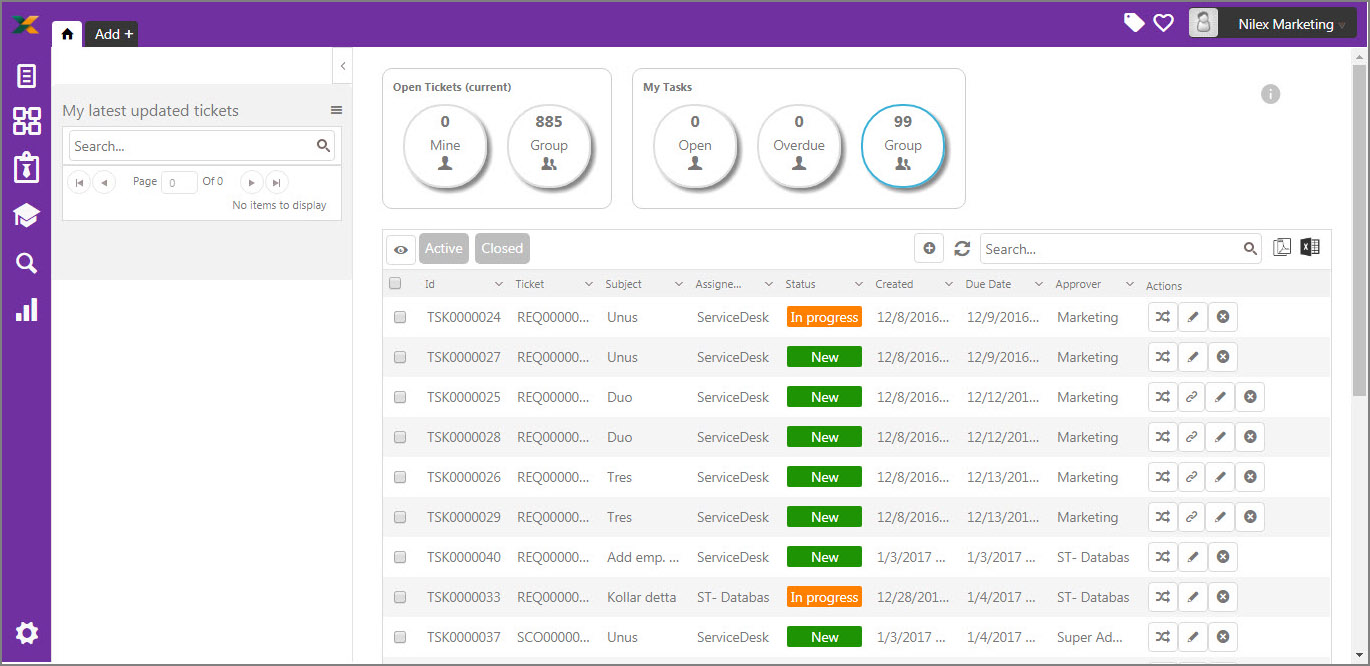Tick the checkbox for task TSK0000027
This screenshot has height=666, width=1370.
click(400, 357)
